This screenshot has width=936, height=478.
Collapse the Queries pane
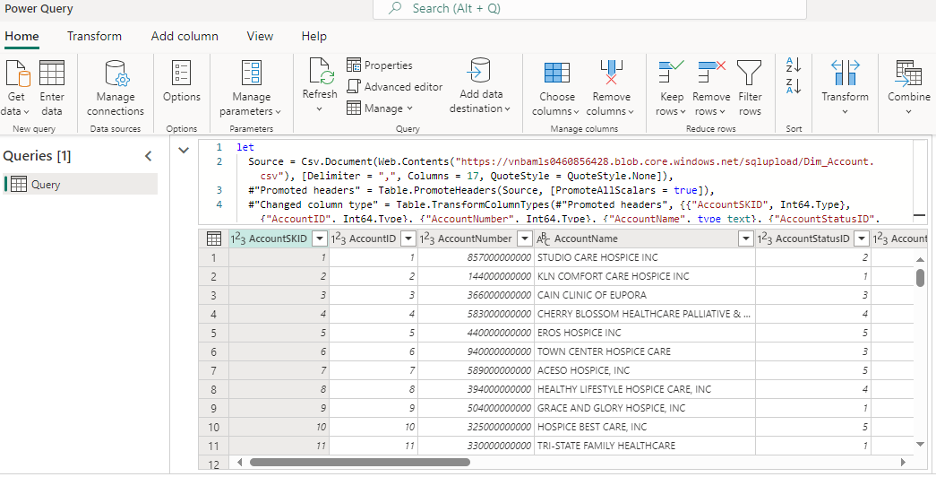(x=149, y=156)
